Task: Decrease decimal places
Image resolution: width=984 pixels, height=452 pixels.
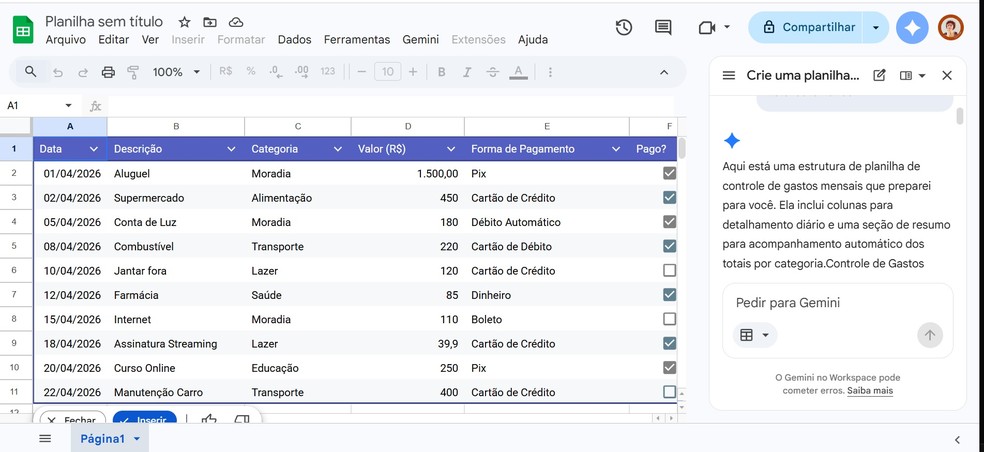Action: point(275,72)
